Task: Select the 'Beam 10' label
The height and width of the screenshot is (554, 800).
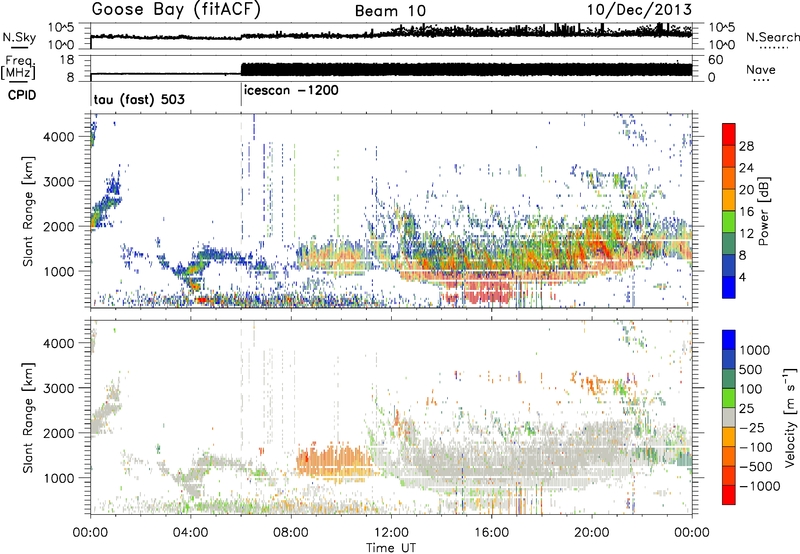Action: pyautogui.click(x=390, y=11)
